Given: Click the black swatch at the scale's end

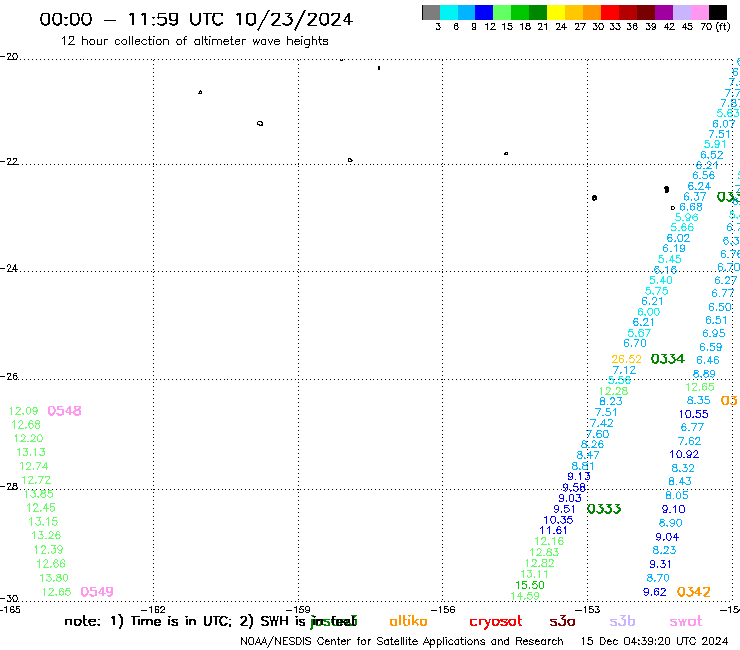Looking at the screenshot, I should click(x=718, y=13).
